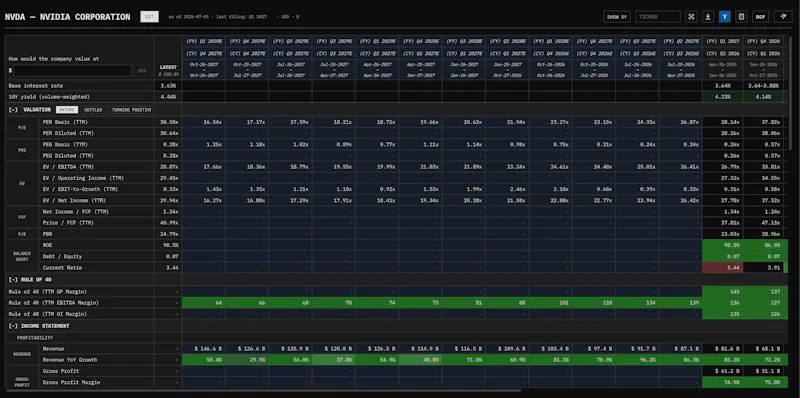Click the clipboard/notes icon next to DCF
The width and height of the screenshot is (800, 398).
click(741, 17)
